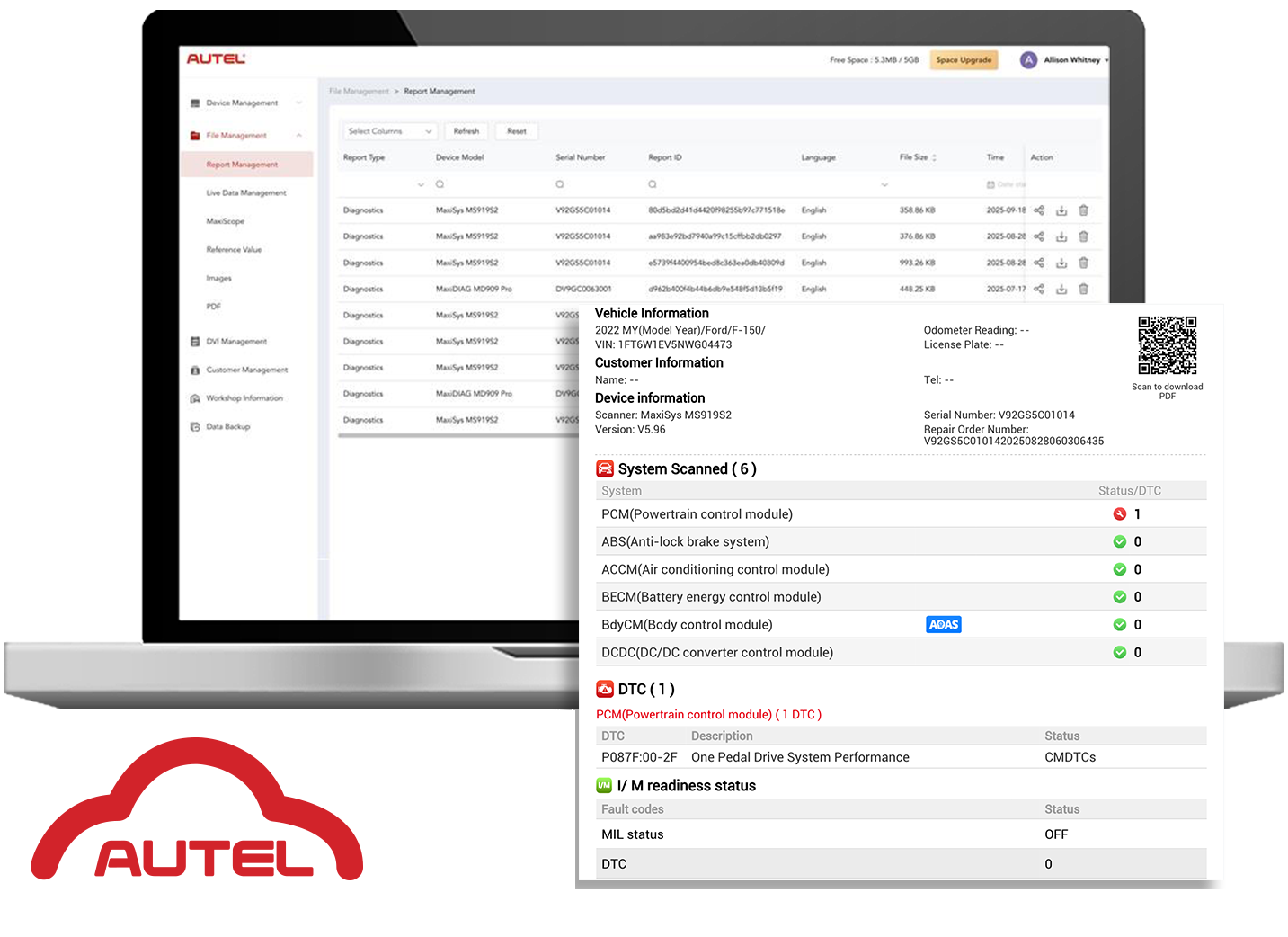Viewport: 1288px width, 937px height.
Task: Click the Report ID search icon
Action: pos(653,184)
